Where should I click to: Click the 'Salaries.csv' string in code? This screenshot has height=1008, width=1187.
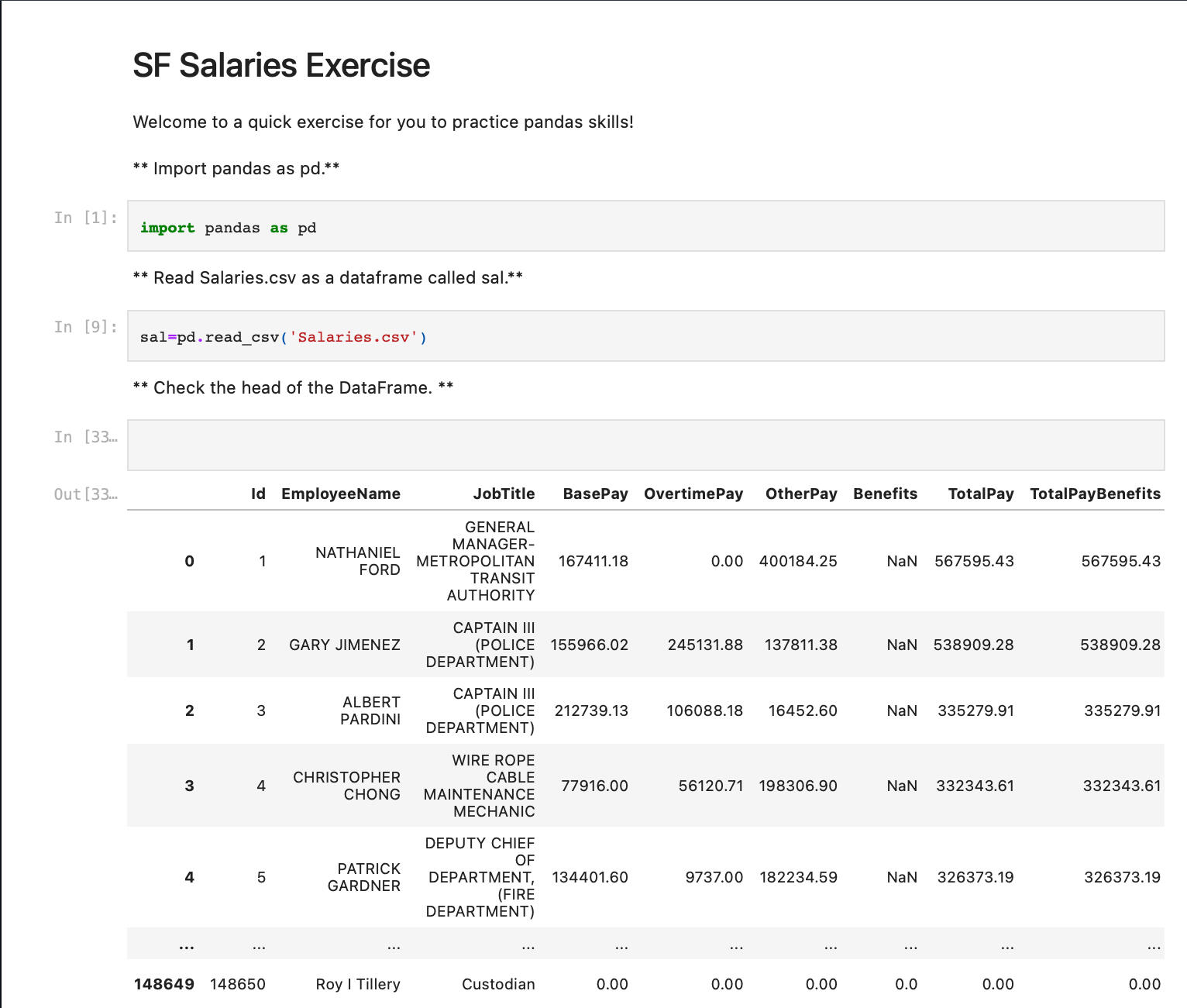[x=353, y=337]
